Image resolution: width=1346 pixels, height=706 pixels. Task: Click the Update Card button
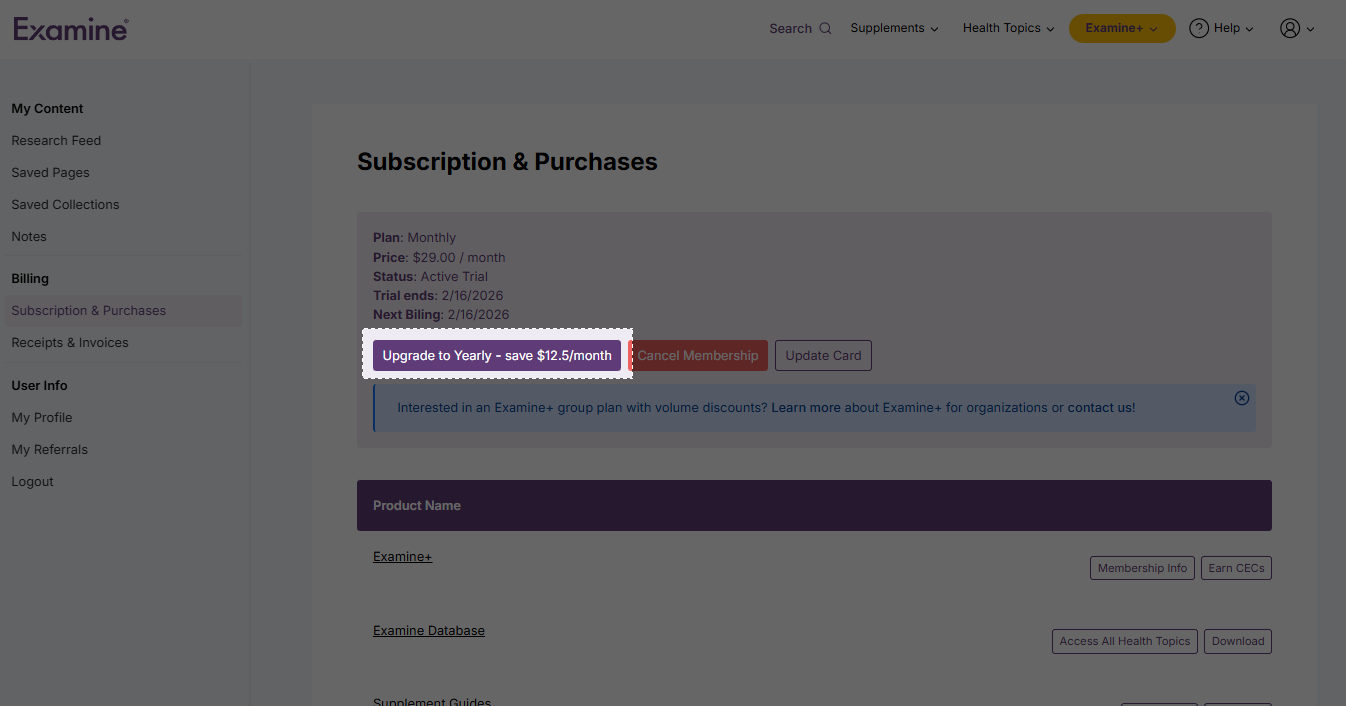823,355
